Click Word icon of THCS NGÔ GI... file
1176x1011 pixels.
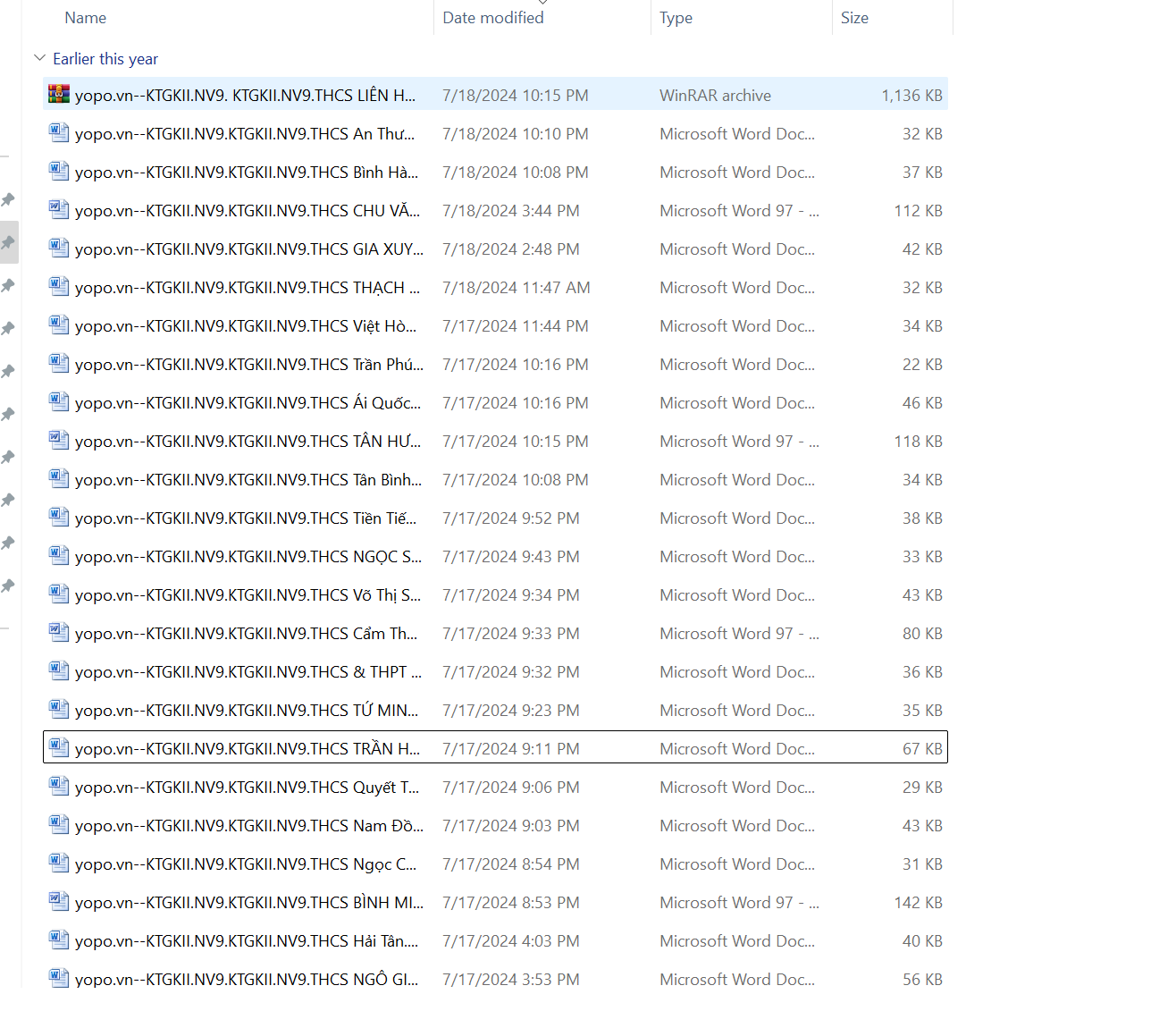pyautogui.click(x=59, y=978)
